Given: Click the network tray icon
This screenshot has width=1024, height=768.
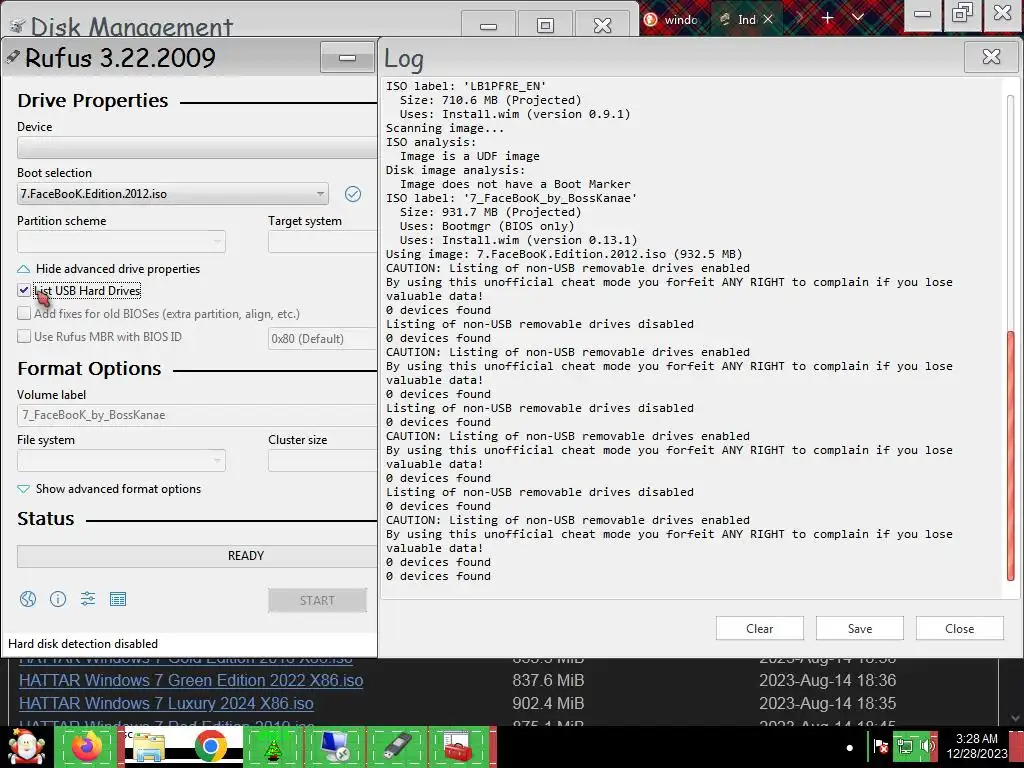Looking at the screenshot, I should click(x=904, y=746).
